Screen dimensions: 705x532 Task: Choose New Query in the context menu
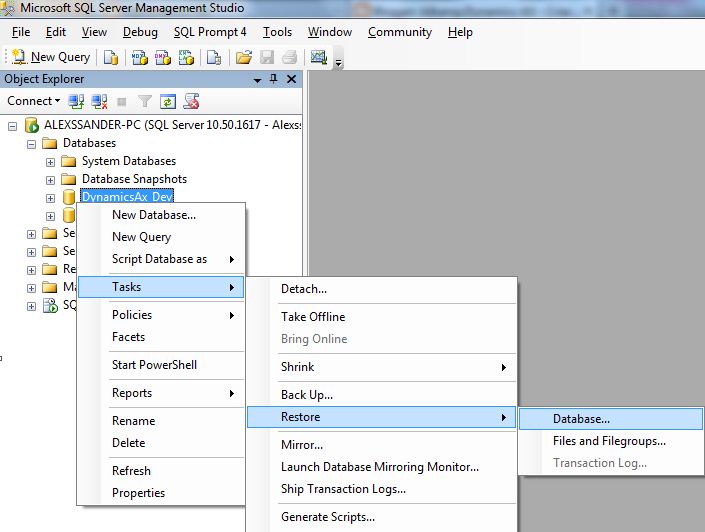(162, 237)
